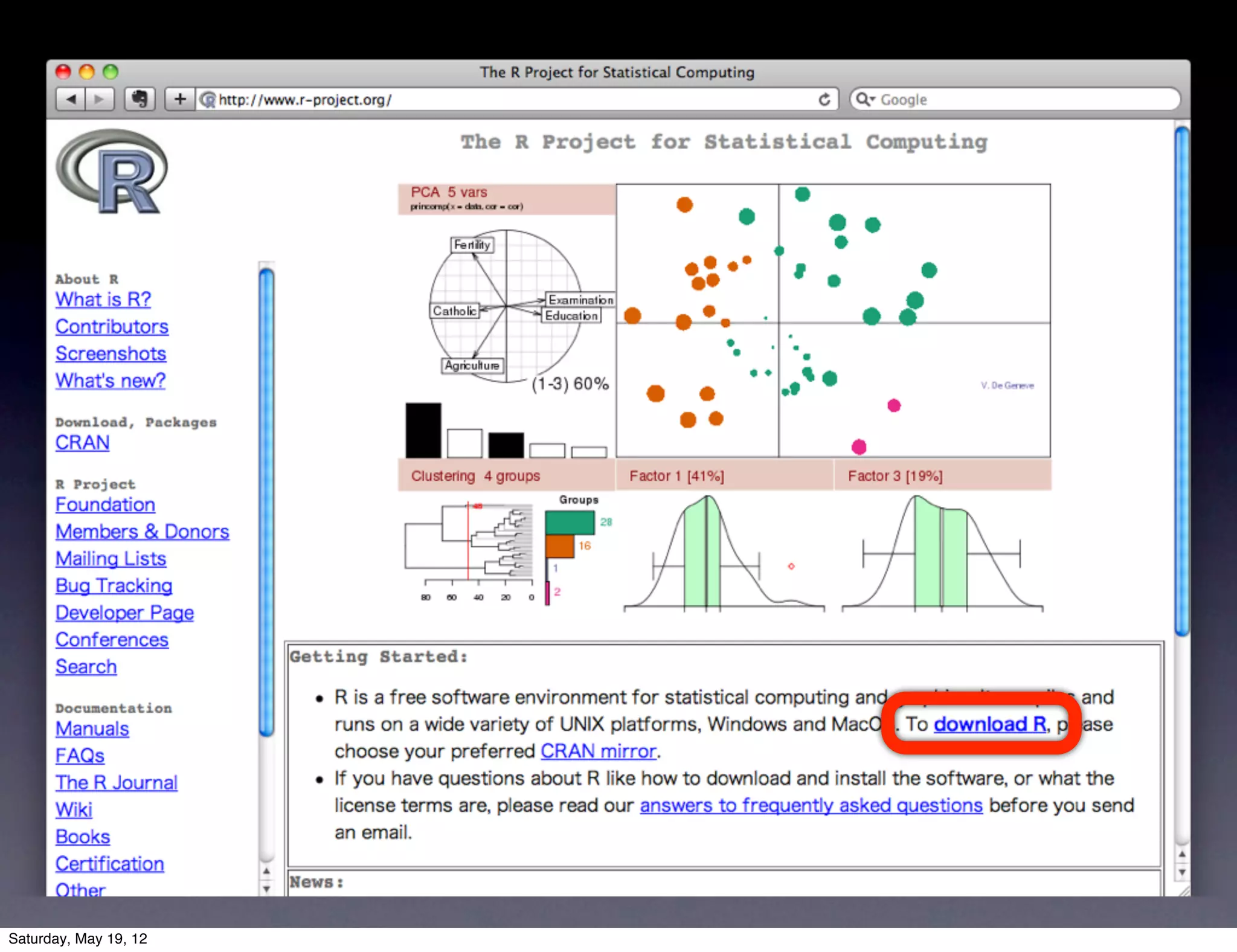Click the main page scroll up arrow
This screenshot has height=952, width=1237.
click(1181, 855)
